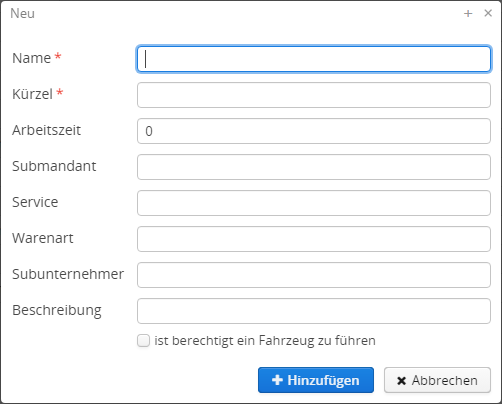Click into the Arbeitszeit field showing 0
Viewport: 502px width, 404px height.
[314, 131]
